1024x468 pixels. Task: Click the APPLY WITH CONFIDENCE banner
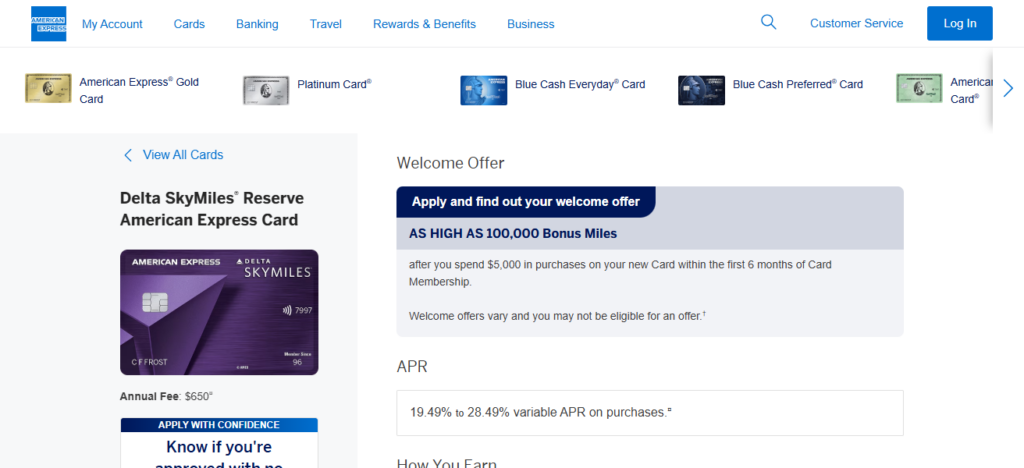(219, 425)
